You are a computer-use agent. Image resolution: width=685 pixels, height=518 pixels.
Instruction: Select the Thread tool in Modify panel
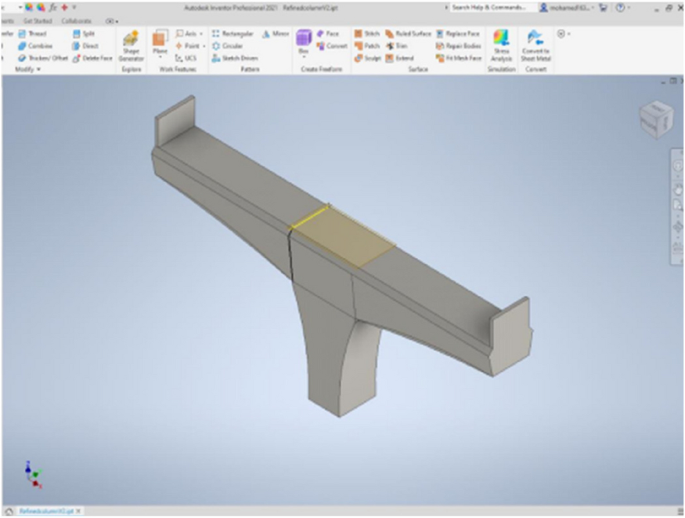35,33
